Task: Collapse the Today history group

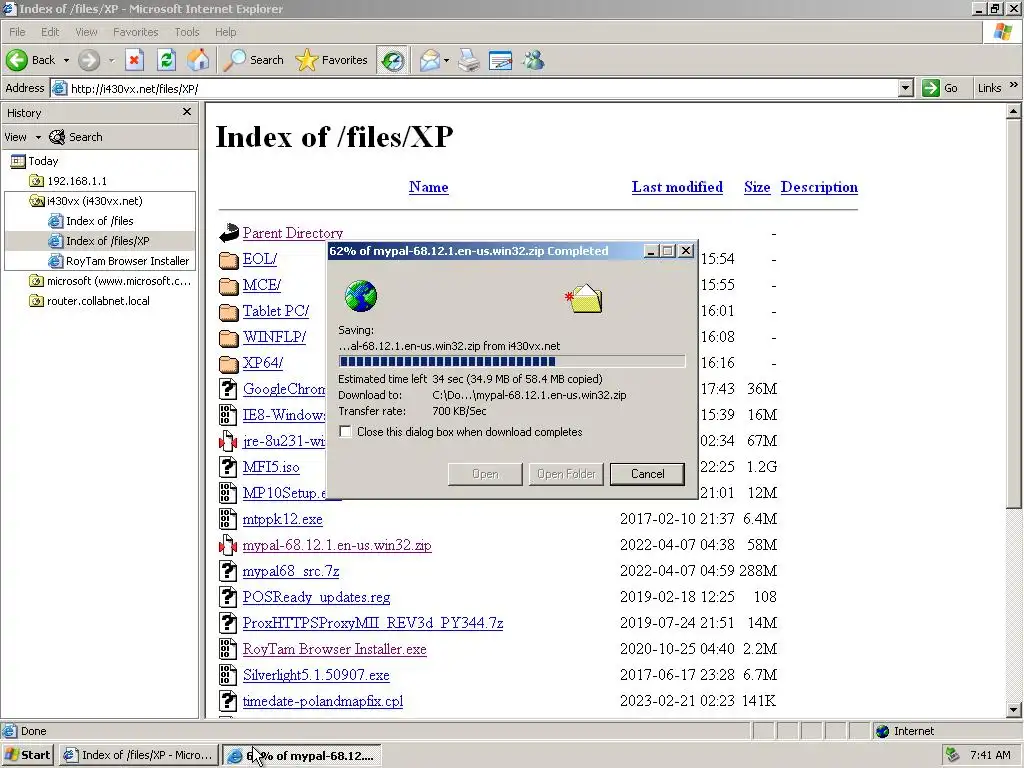Action: click(x=35, y=161)
